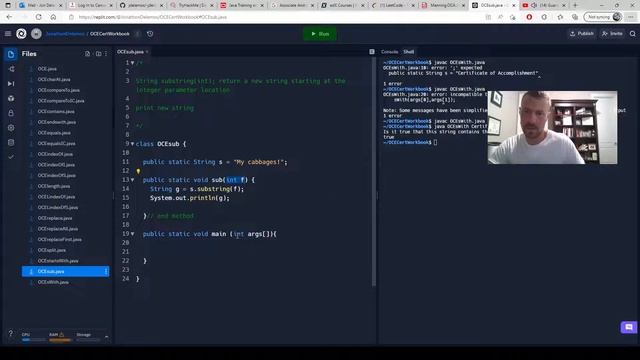This screenshot has width=640, height=360.
Task: Open search magnifier icon in header
Action: (633, 34)
